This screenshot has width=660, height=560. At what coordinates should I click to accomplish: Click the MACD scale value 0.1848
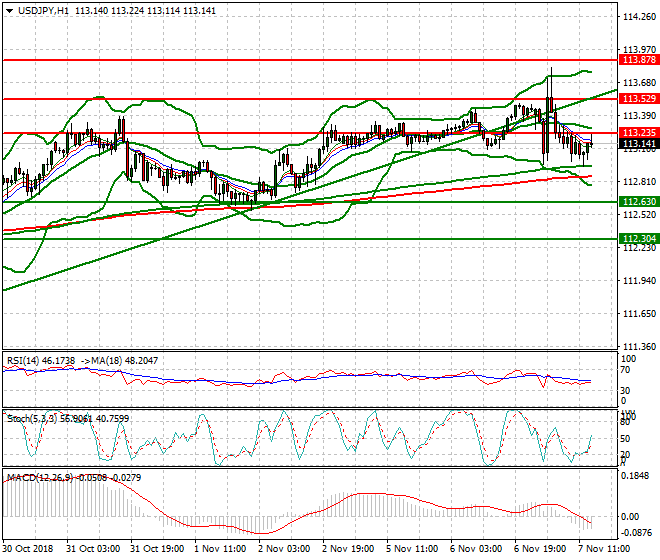click(636, 476)
